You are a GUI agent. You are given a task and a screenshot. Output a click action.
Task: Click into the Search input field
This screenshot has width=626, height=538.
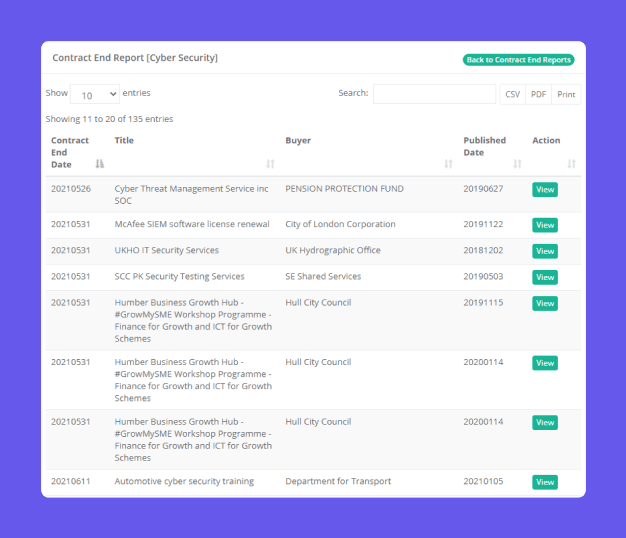434,94
